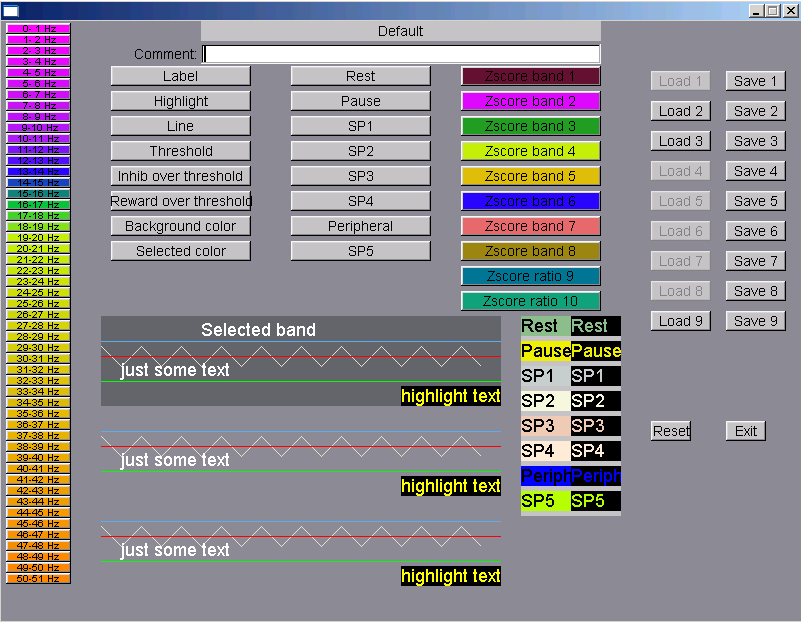Choose the 50-51 Hz orange band
The width and height of the screenshot is (801, 622).
click(x=38, y=578)
